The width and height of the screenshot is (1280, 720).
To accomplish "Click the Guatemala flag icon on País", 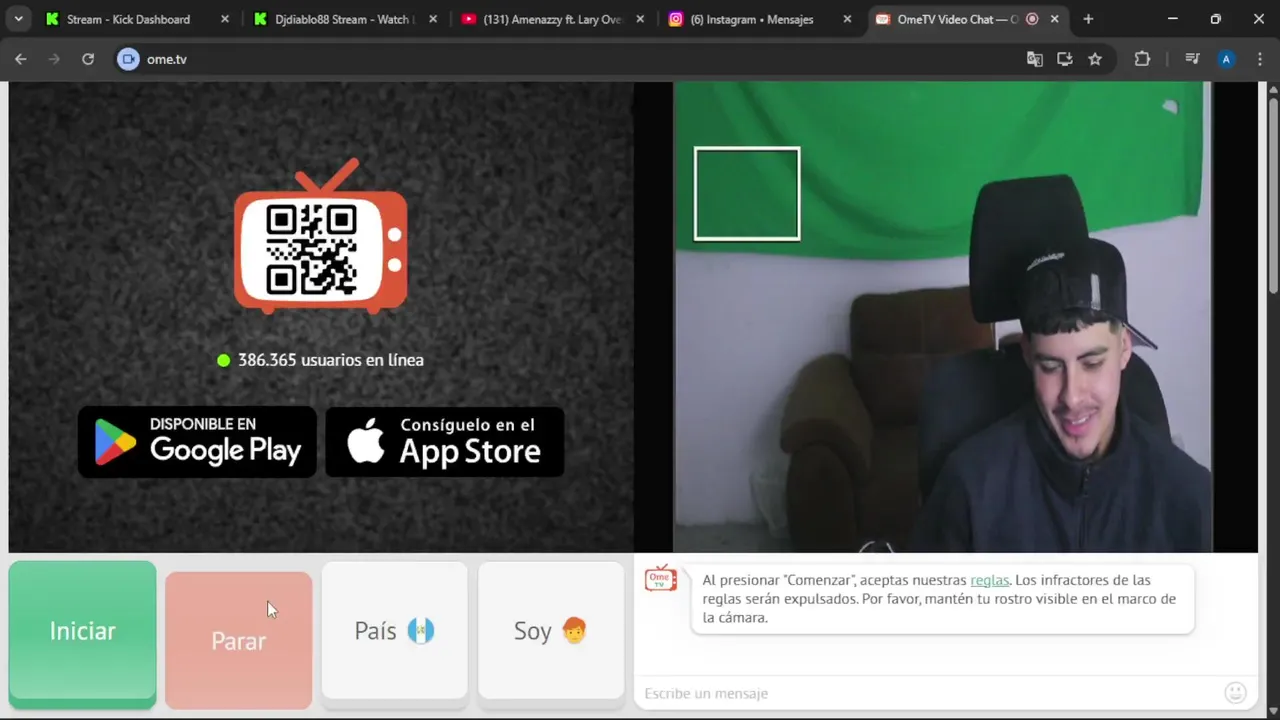I will coord(421,631).
